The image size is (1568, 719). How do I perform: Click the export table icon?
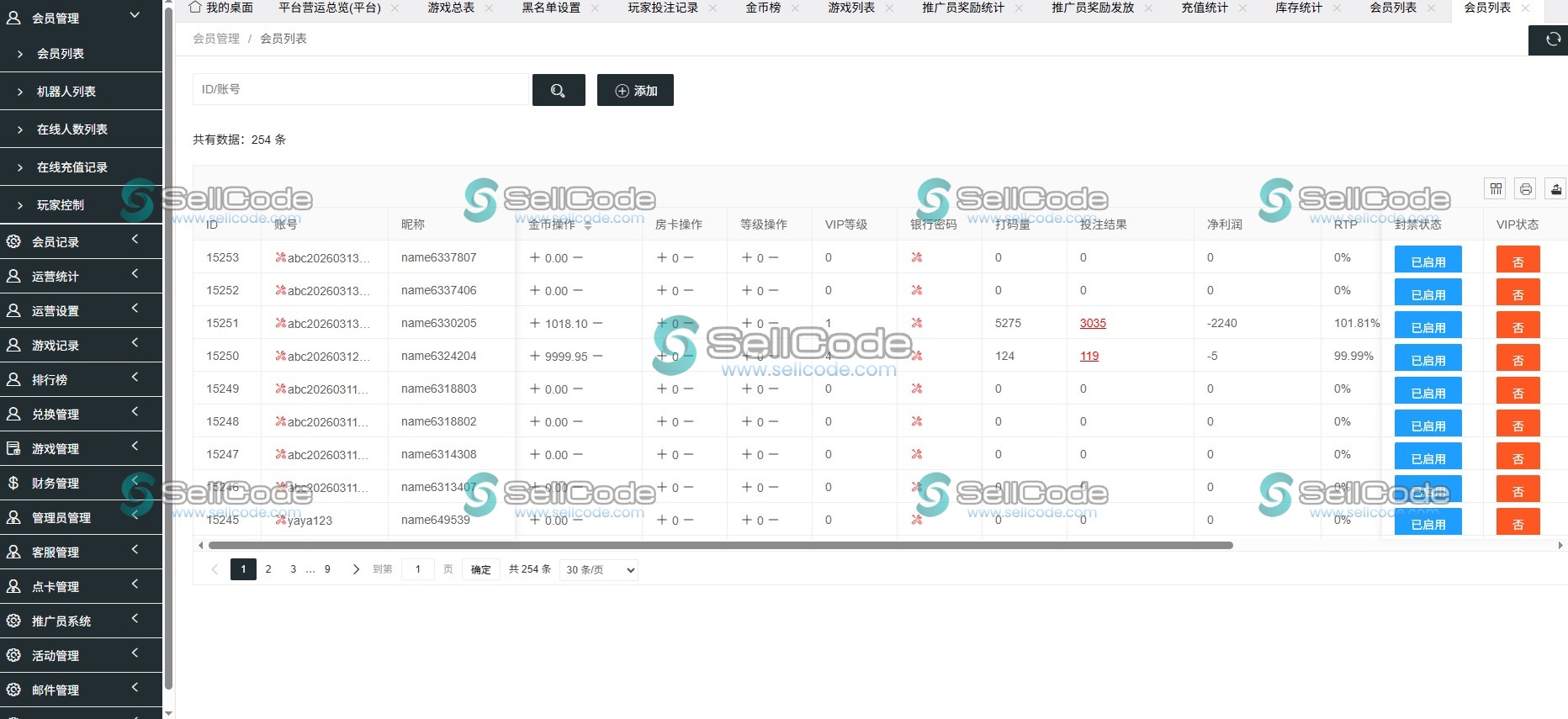pyautogui.click(x=1555, y=189)
